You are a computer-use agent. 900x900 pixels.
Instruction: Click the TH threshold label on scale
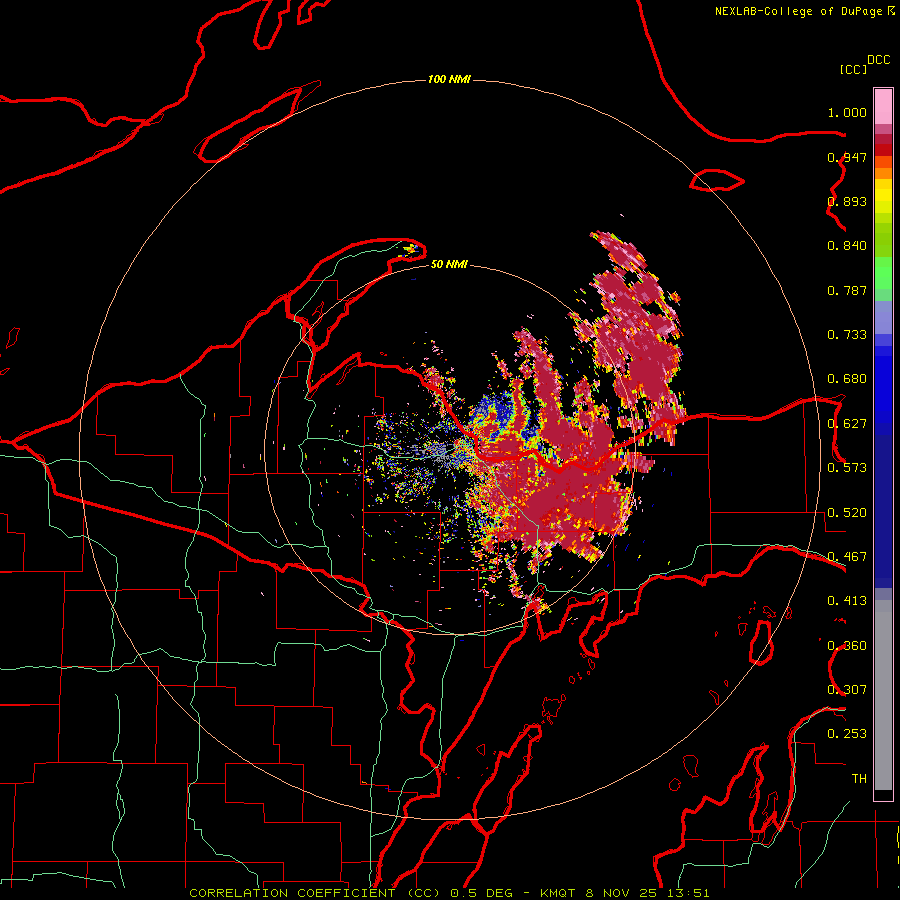859,779
